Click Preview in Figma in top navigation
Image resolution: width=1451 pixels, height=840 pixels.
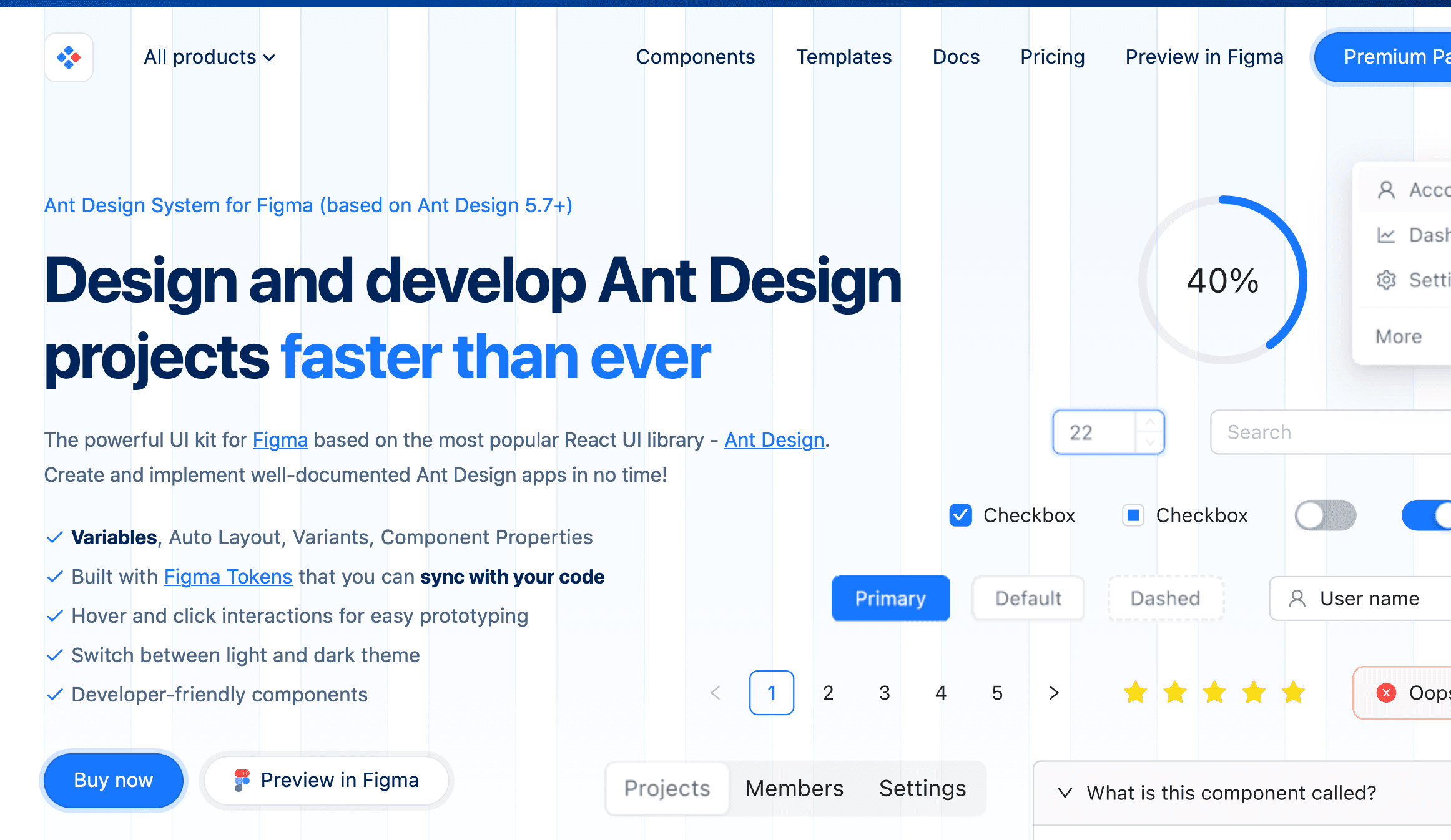1204,57
